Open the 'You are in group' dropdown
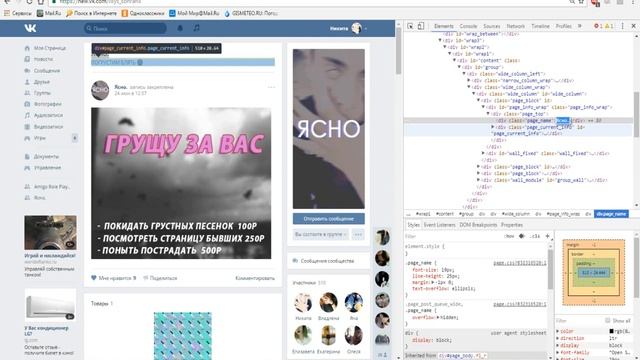 pos(320,234)
